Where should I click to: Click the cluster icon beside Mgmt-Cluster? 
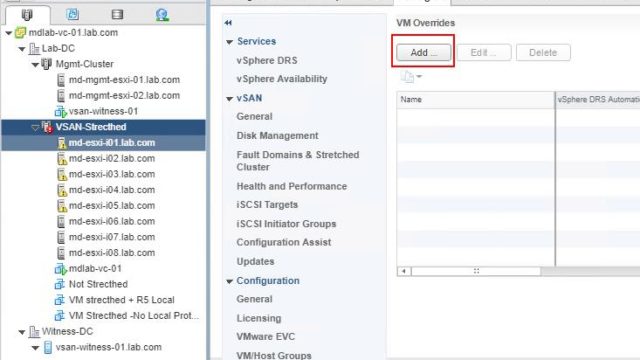[x=47, y=64]
